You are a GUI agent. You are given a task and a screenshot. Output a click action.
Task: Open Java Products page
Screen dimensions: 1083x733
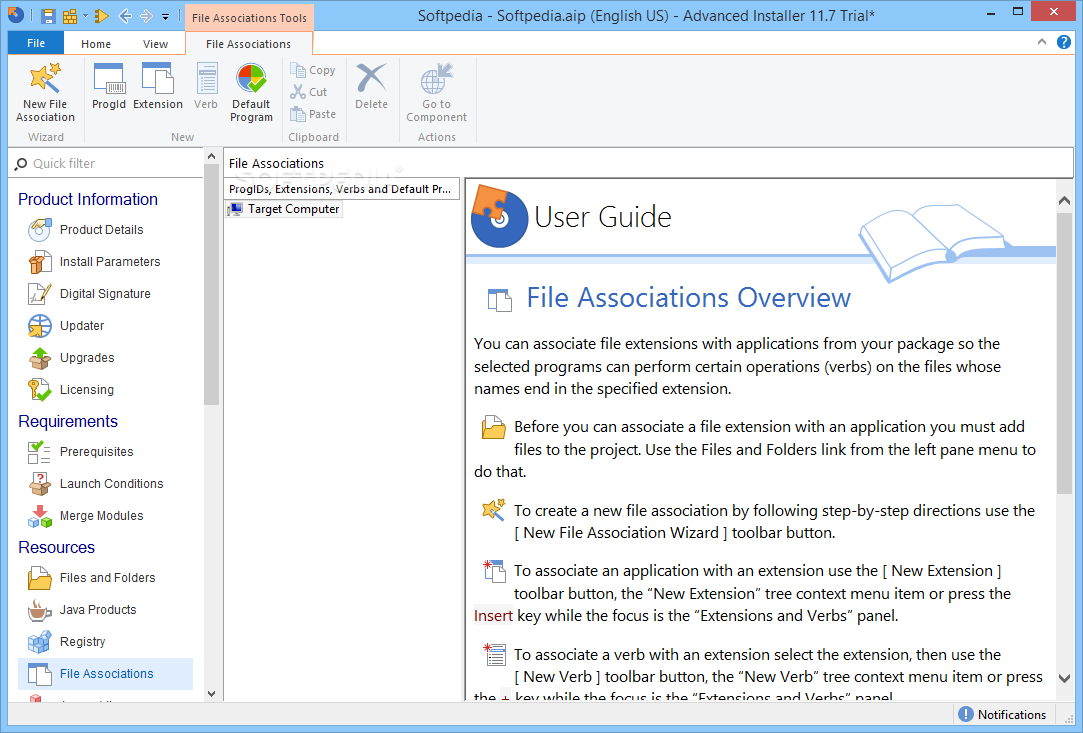pyautogui.click(x=98, y=610)
